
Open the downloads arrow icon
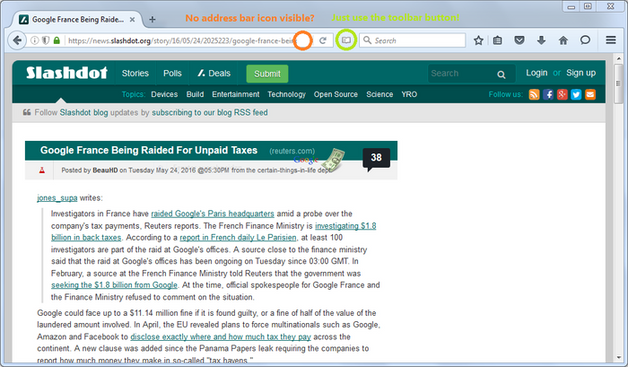click(x=541, y=40)
